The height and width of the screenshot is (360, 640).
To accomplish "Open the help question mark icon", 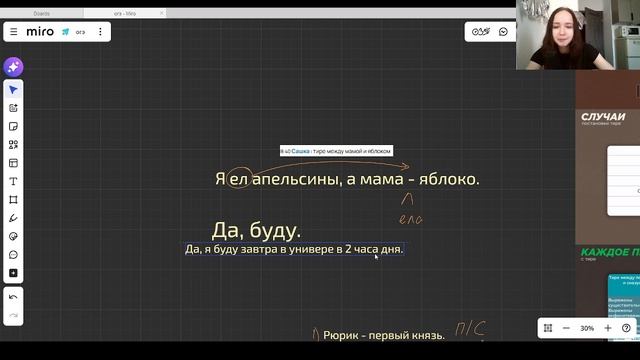I will 626,328.
